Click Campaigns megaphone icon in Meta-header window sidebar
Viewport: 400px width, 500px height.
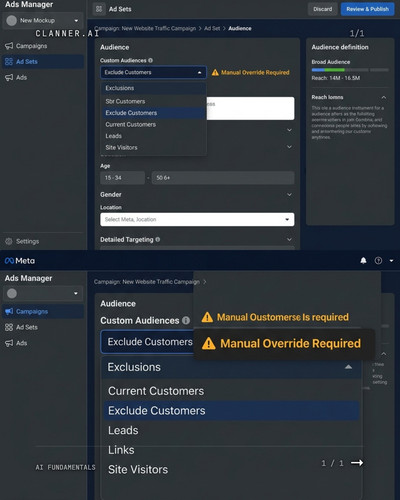[x=9, y=311]
